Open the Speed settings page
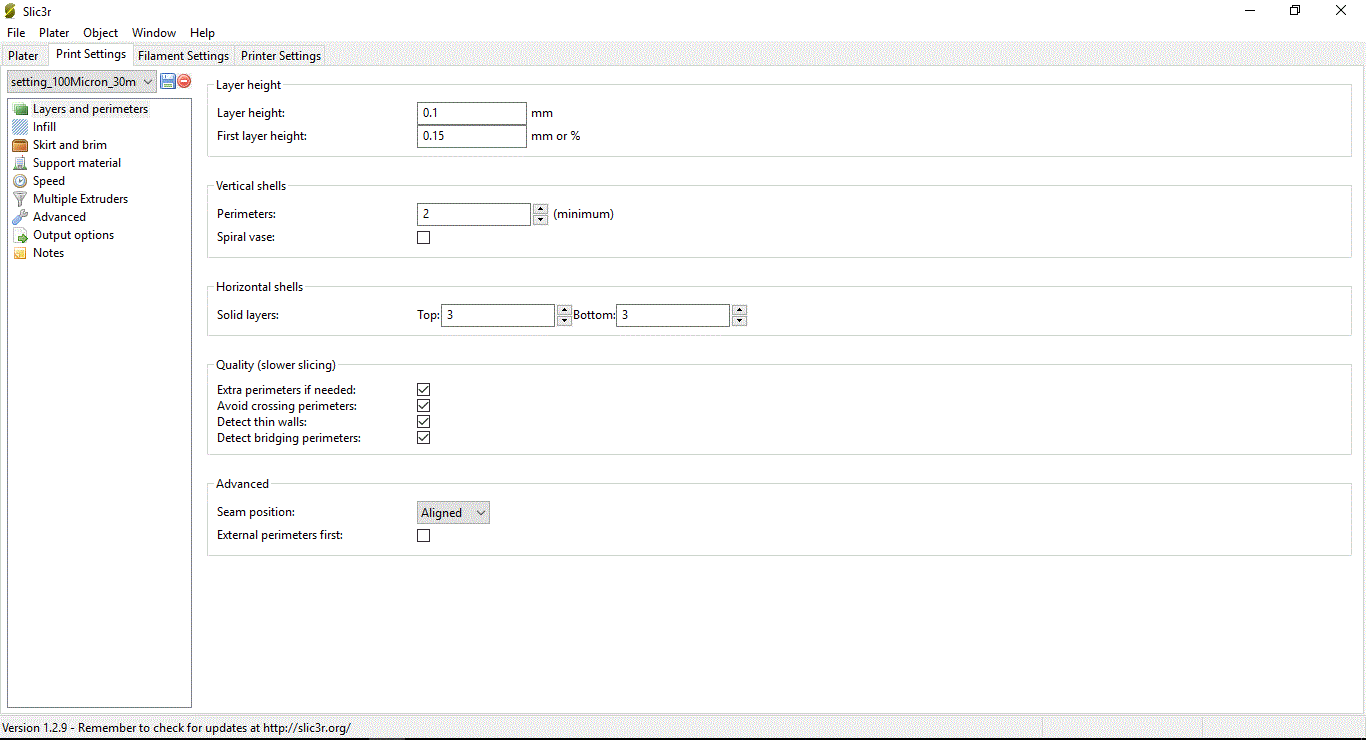This screenshot has height=740, width=1366. tap(49, 181)
